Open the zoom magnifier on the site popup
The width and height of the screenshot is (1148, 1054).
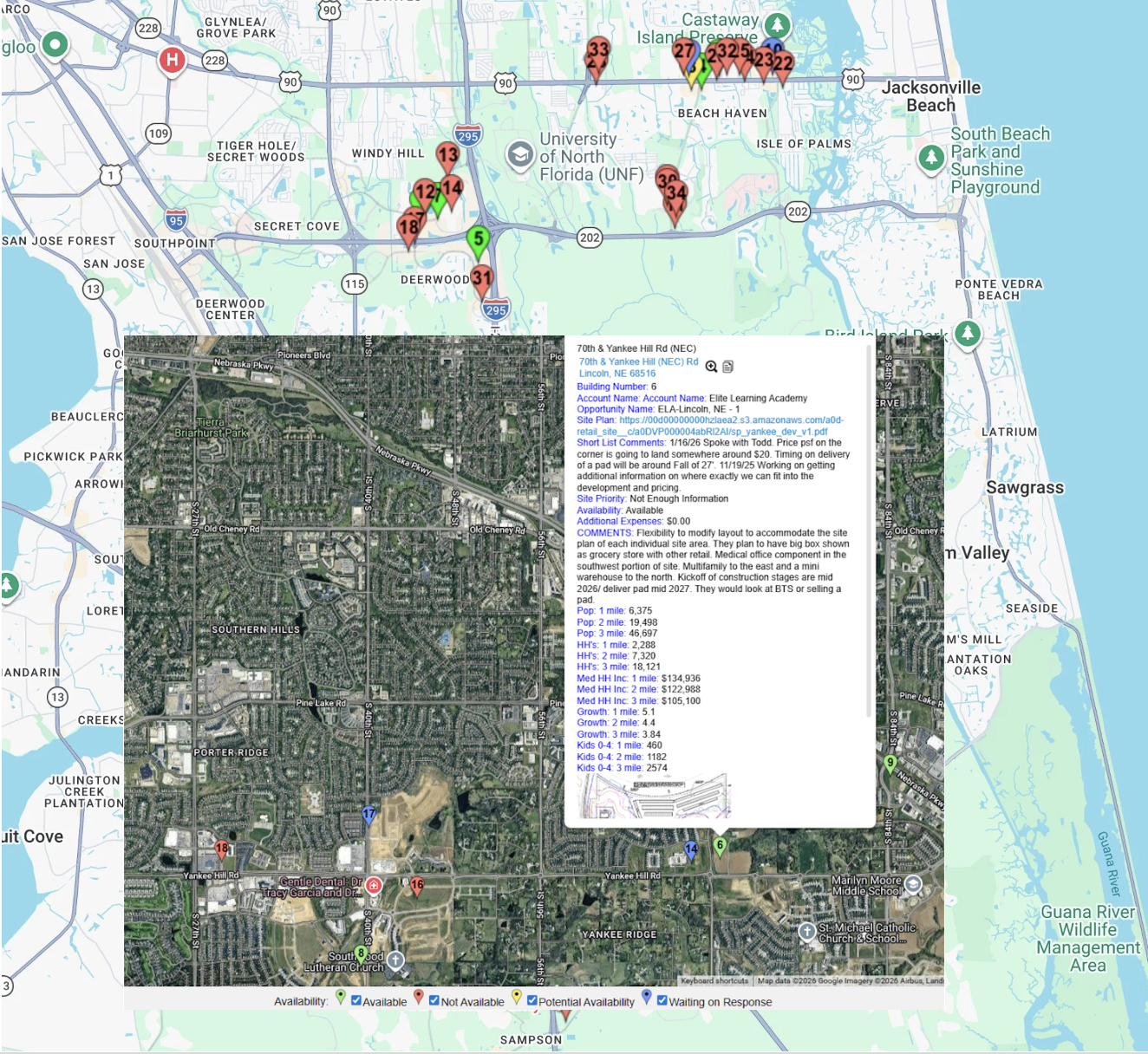711,366
